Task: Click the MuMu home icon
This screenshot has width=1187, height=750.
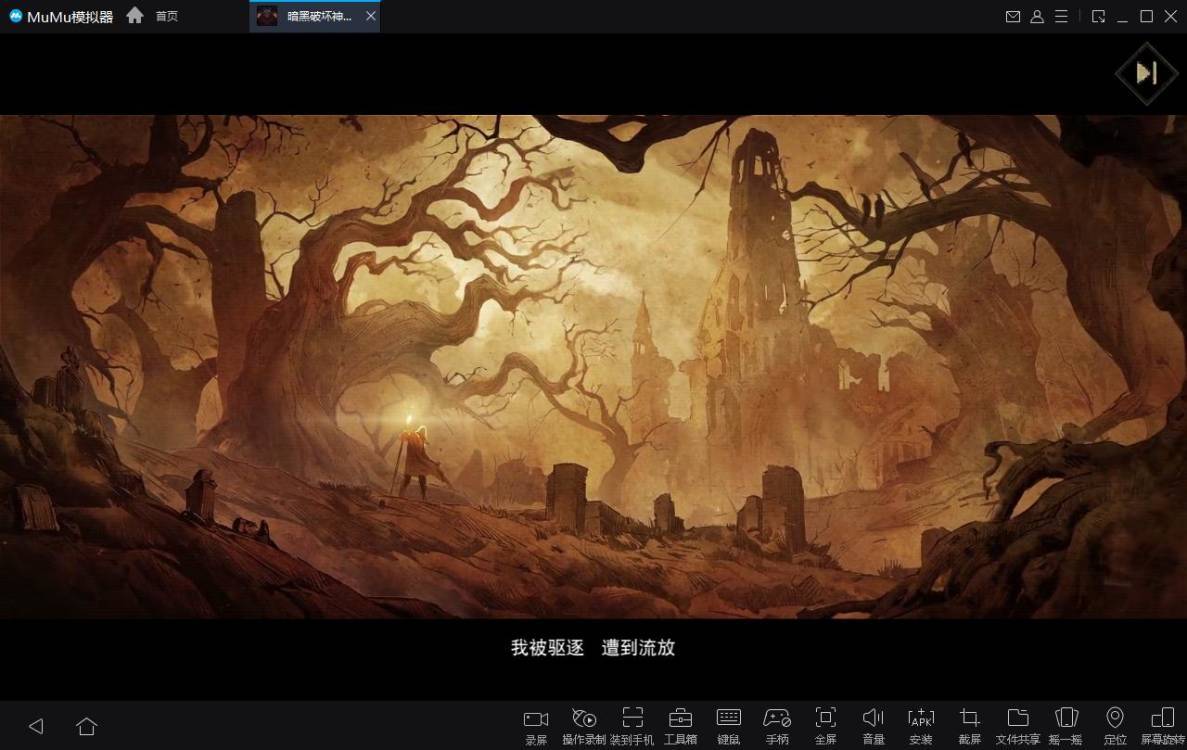Action: coord(135,15)
